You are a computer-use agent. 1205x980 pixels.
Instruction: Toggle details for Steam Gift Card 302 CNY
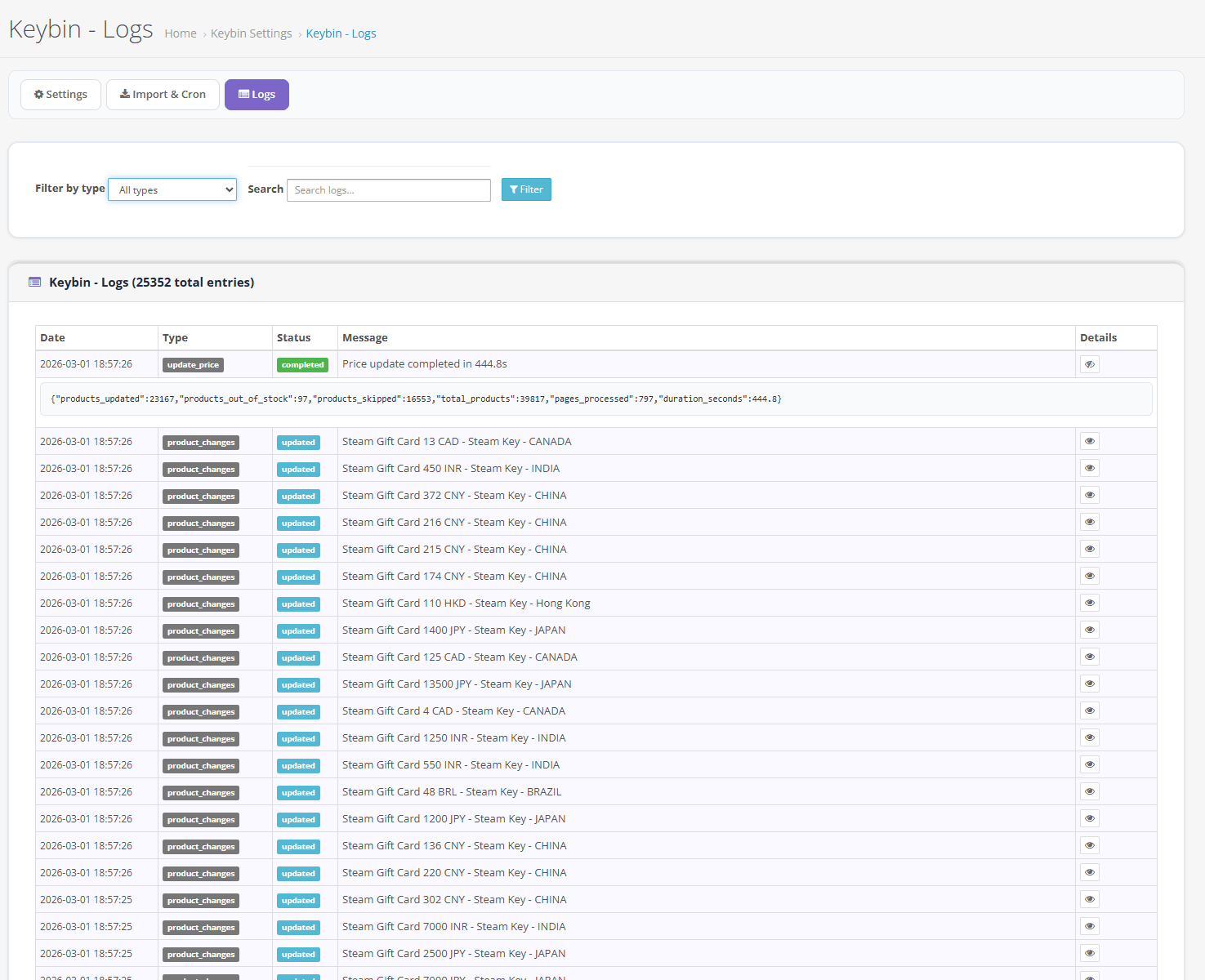tap(1089, 900)
